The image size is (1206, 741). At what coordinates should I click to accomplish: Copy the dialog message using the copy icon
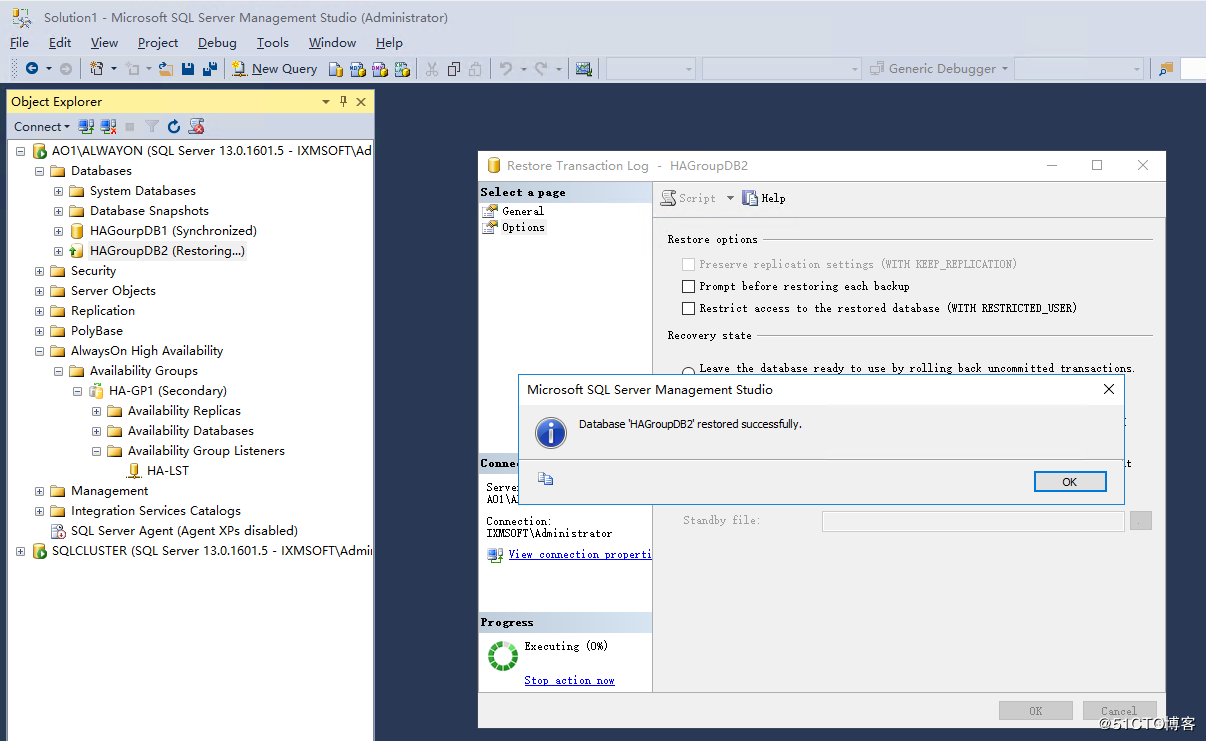[545, 479]
